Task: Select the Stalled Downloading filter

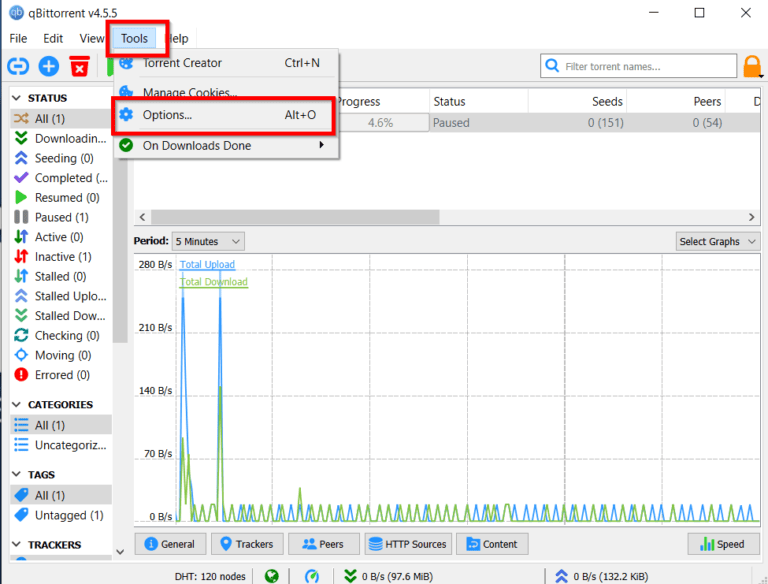Action: click(x=61, y=316)
